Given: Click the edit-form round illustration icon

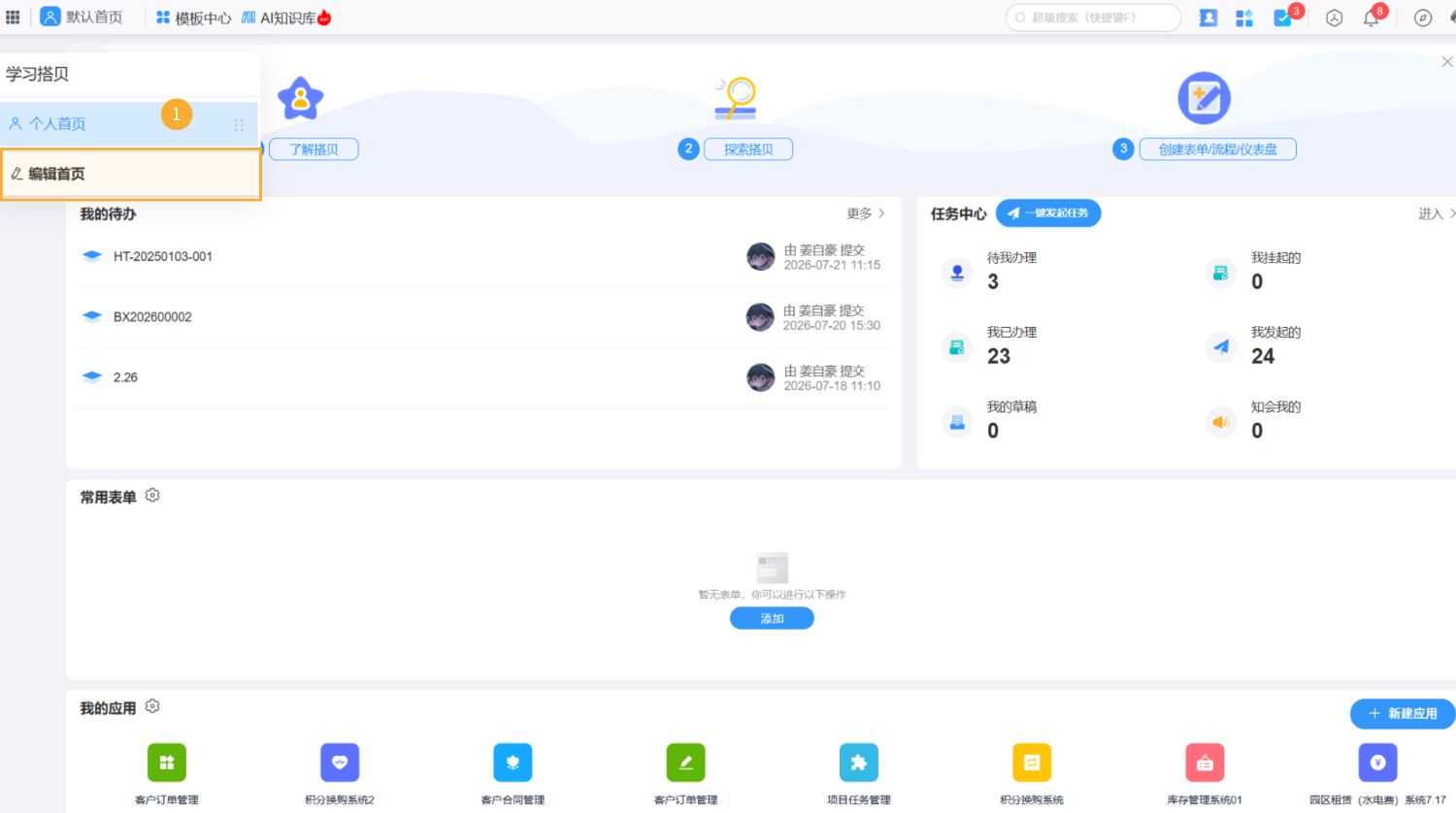Looking at the screenshot, I should [1205, 98].
